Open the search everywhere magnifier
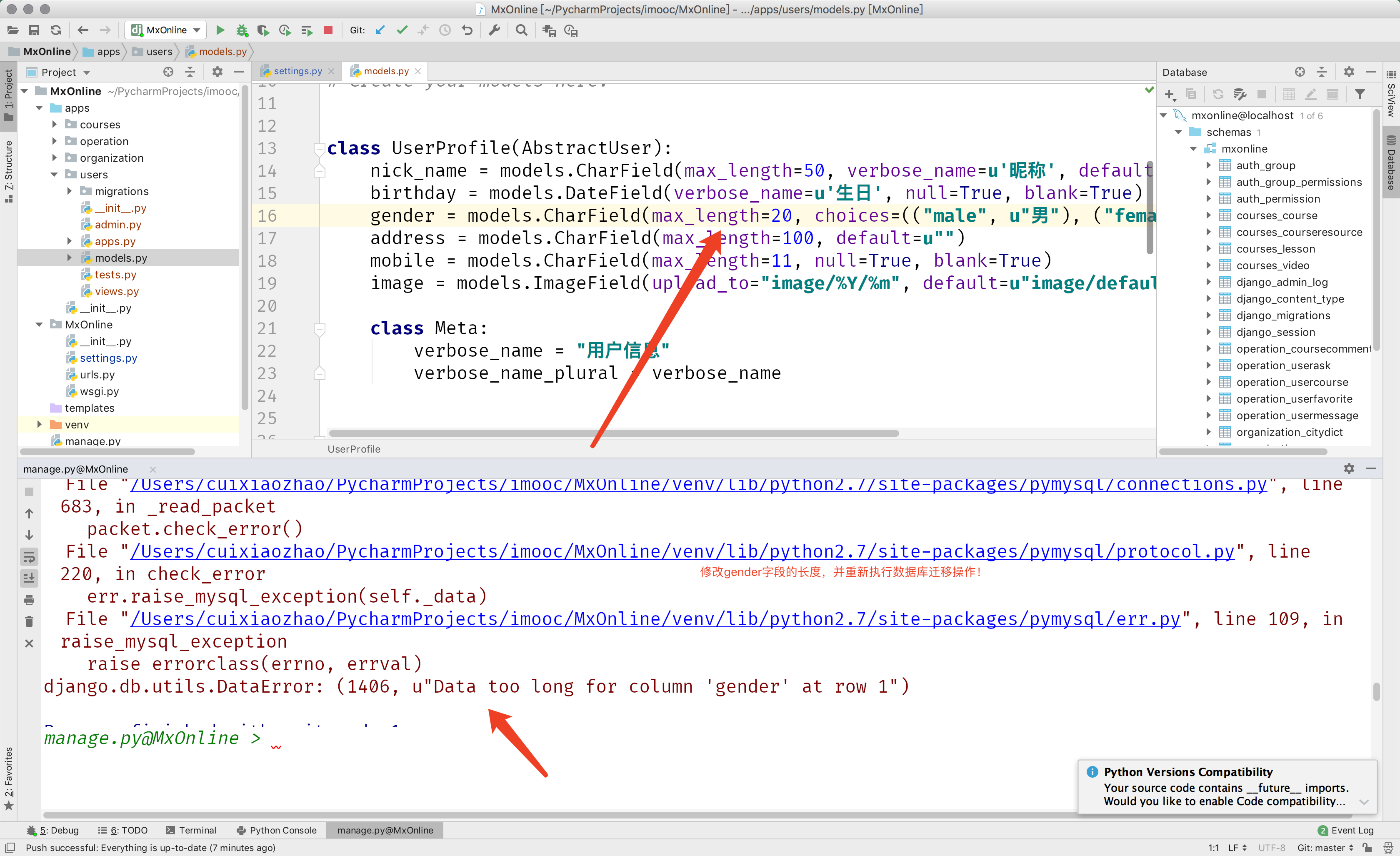 tap(521, 30)
